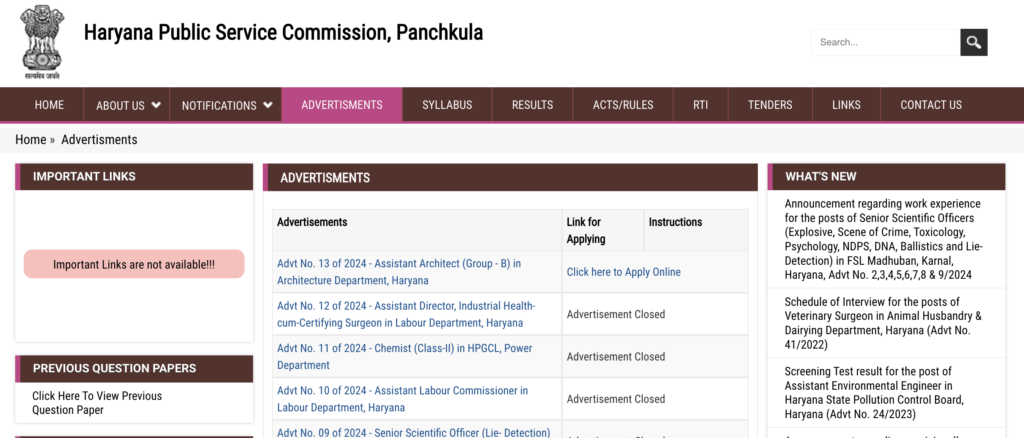Click Here to Apply Online link

623,272
